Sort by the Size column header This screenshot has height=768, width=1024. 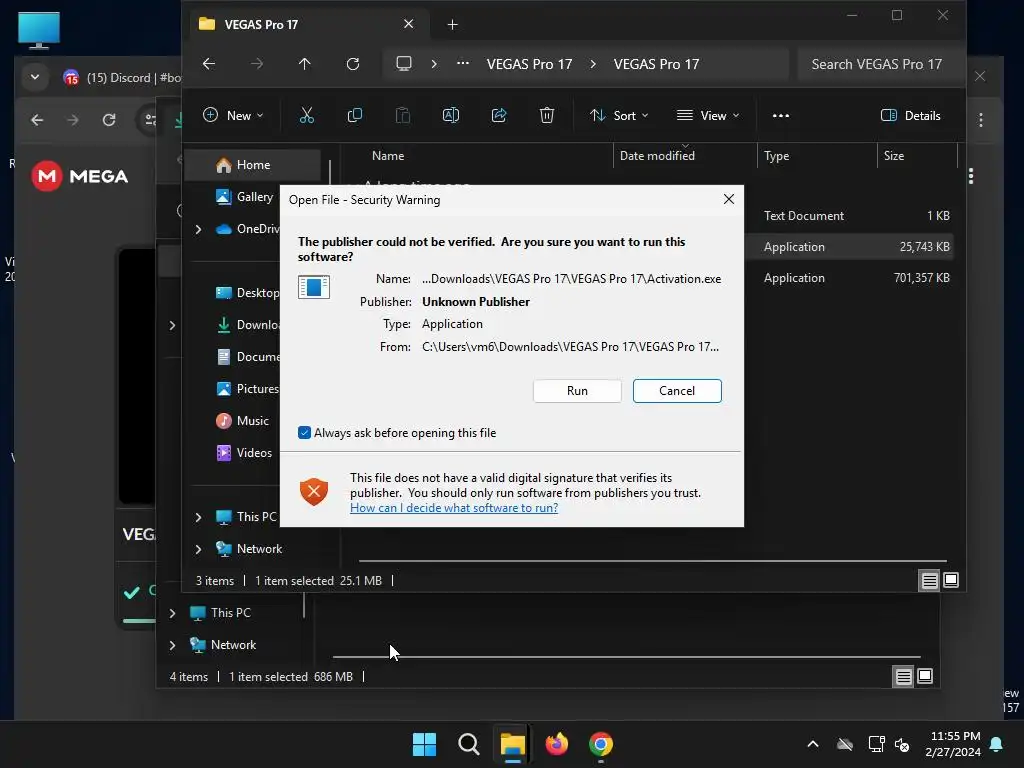893,155
